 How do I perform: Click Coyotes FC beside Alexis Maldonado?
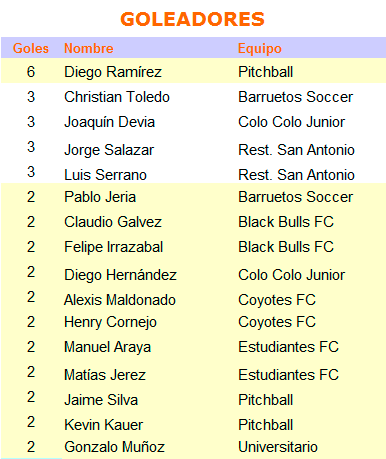point(277,300)
